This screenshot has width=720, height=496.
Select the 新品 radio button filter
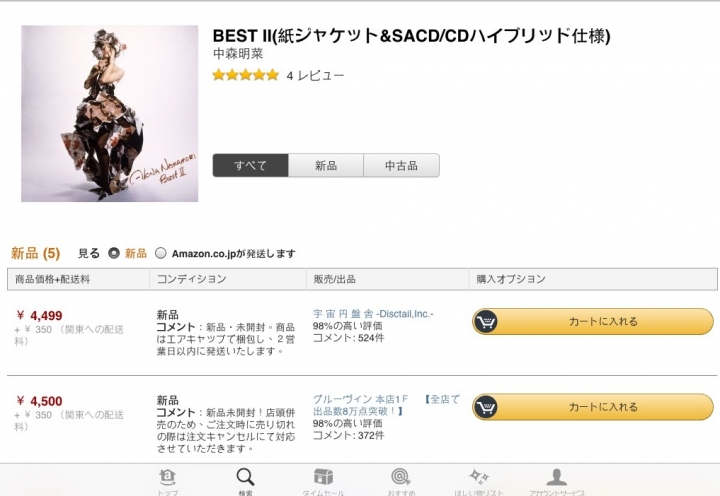coord(114,253)
